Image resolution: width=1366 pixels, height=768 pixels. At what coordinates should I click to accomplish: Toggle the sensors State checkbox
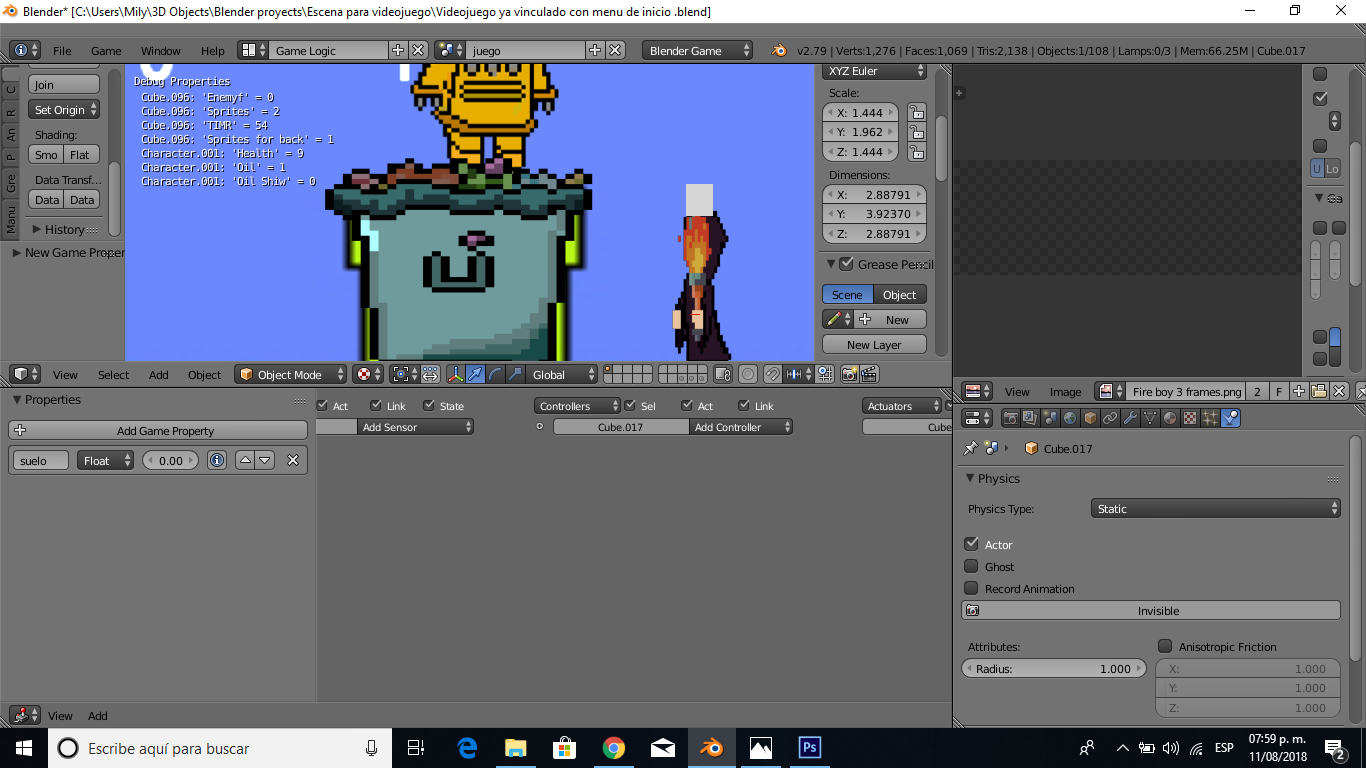[x=429, y=405]
